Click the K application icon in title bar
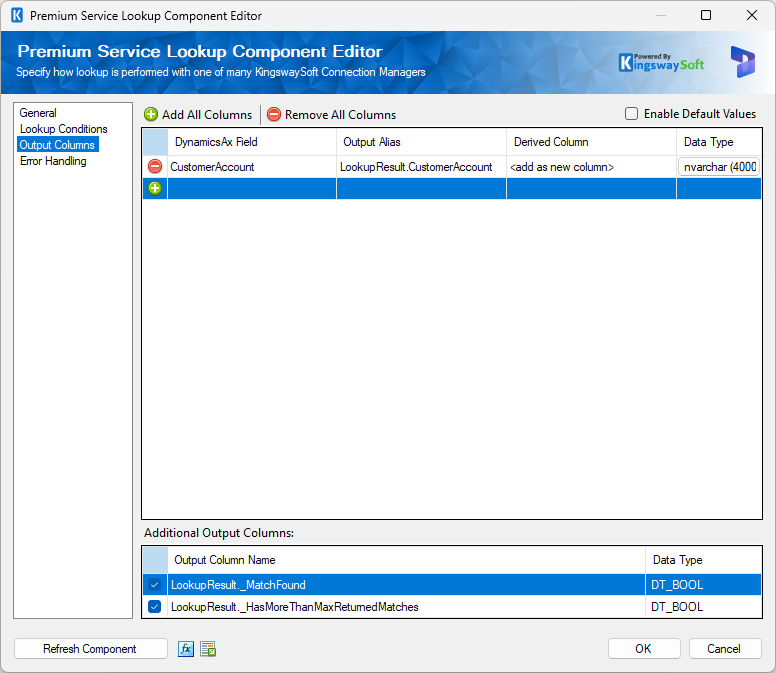Viewport: 776px width, 673px height. 17,15
